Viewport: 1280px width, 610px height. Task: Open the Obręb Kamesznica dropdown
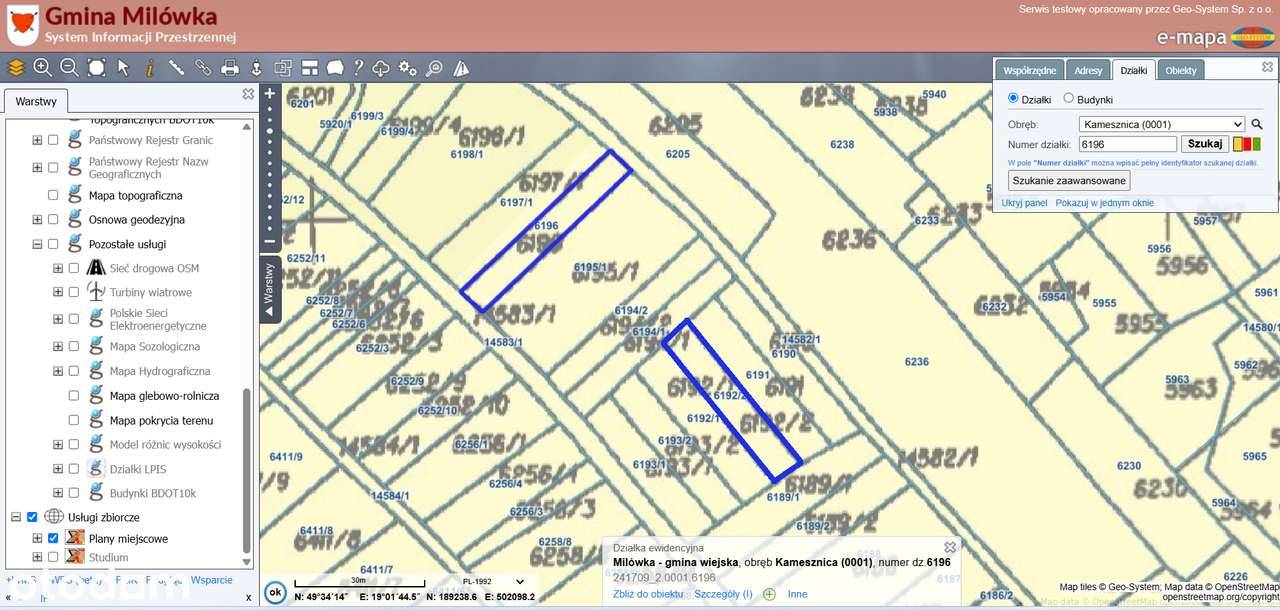pos(1162,124)
